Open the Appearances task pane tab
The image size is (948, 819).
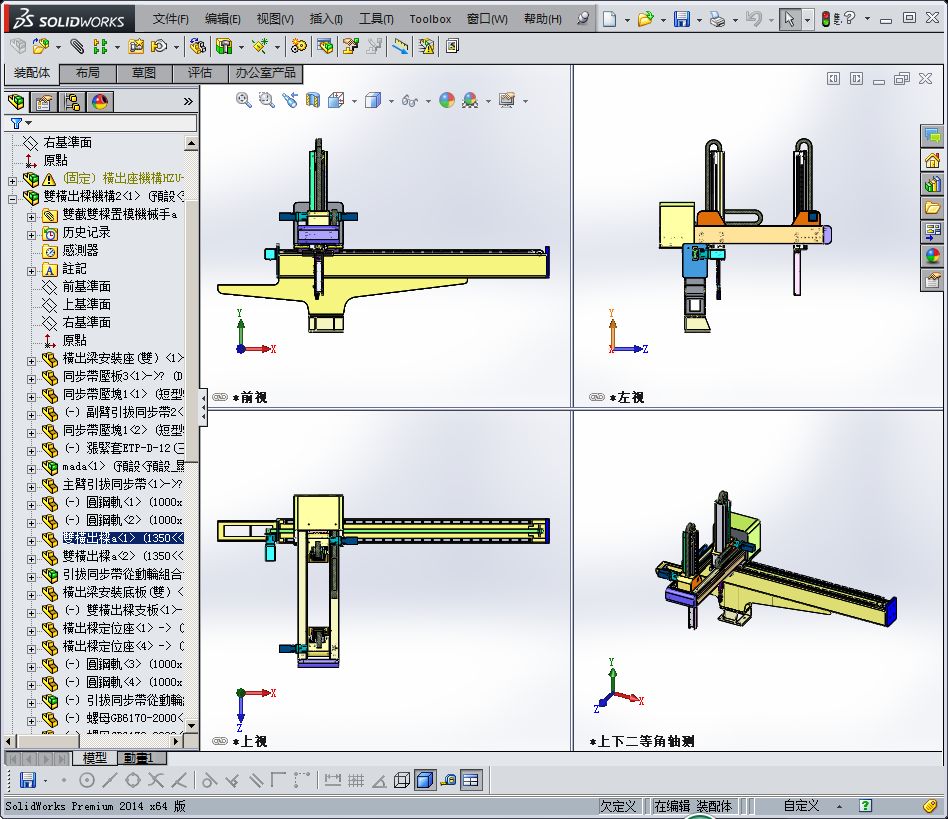[932, 256]
